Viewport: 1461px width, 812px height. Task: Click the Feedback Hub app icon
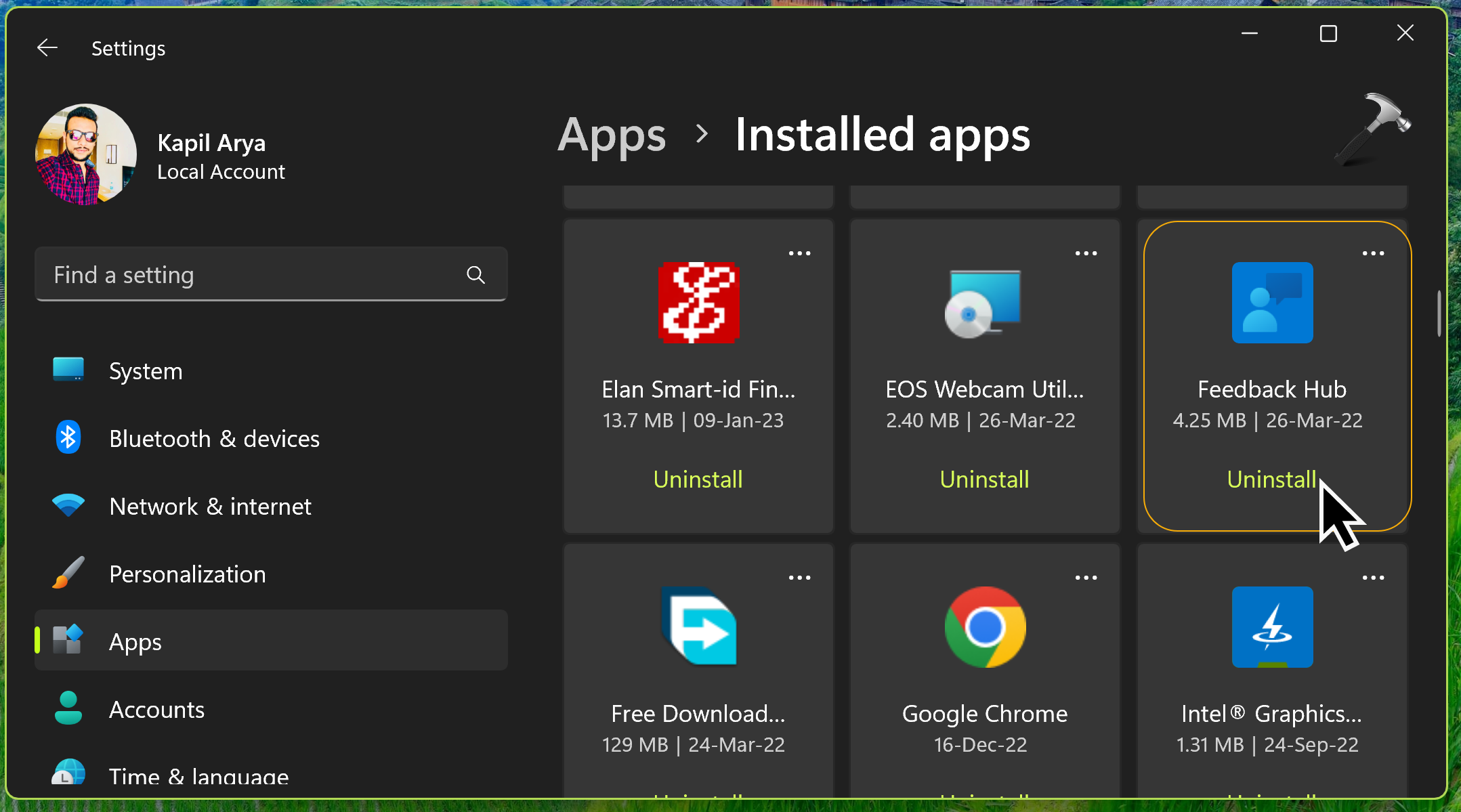pyautogui.click(x=1272, y=303)
